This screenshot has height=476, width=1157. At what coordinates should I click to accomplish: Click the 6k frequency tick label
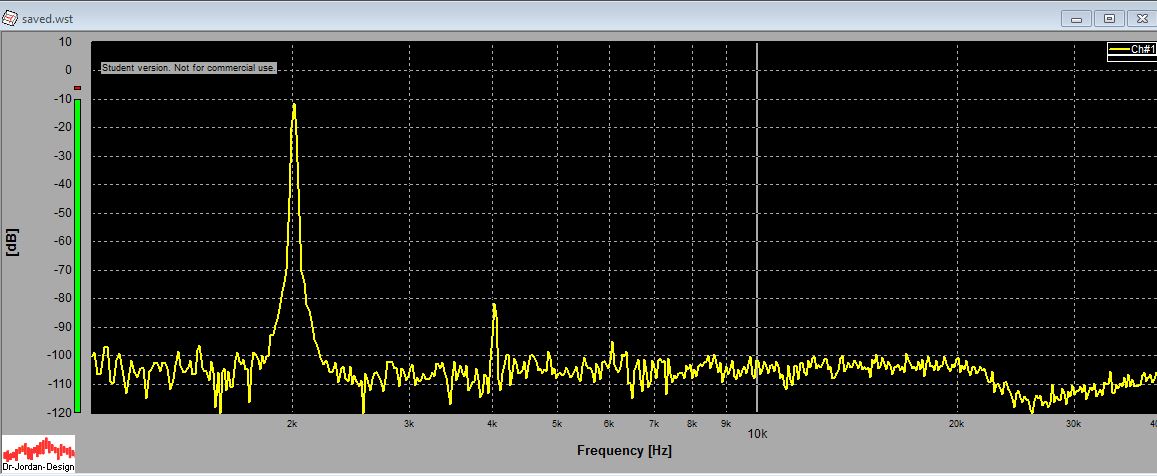click(609, 424)
